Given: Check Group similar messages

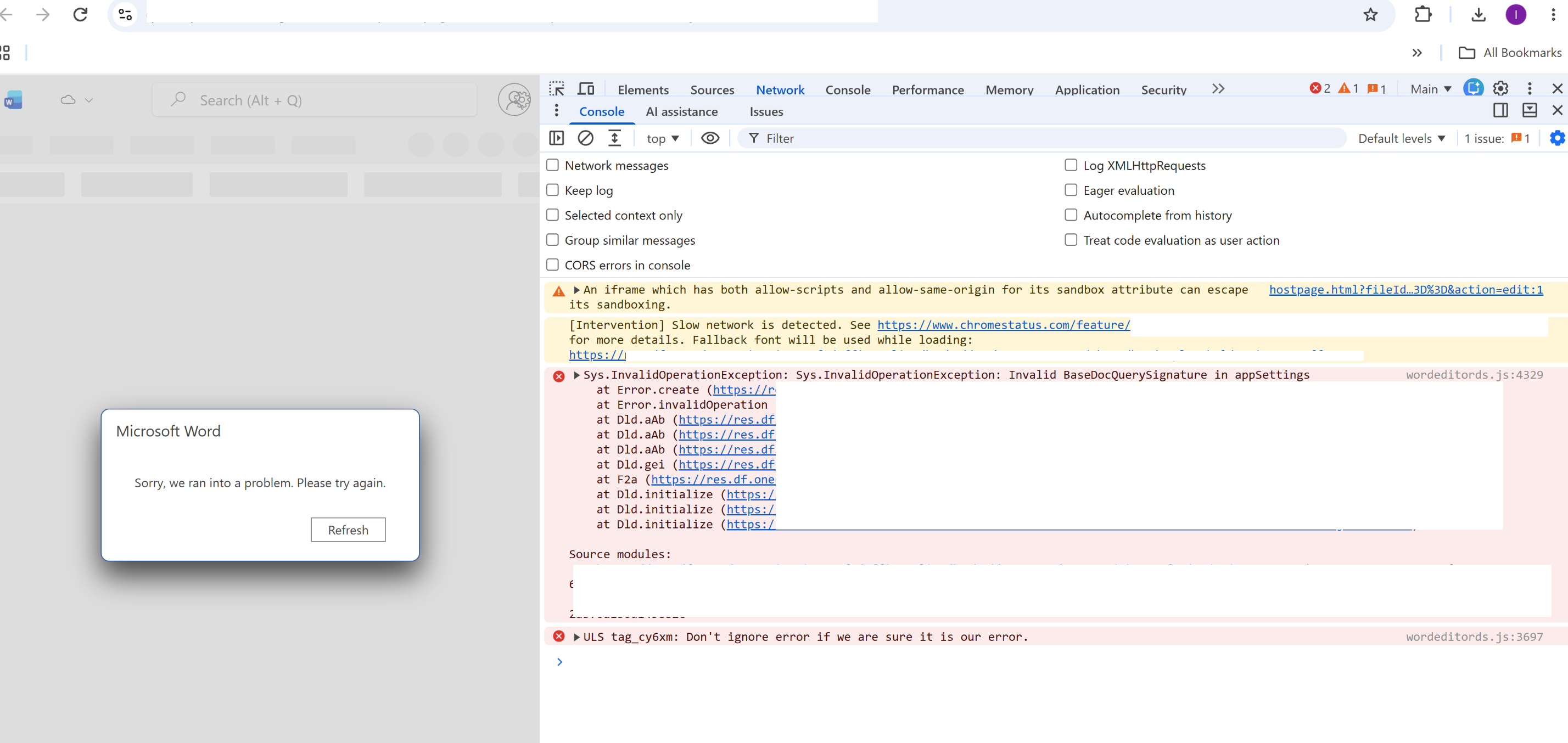Looking at the screenshot, I should (x=552, y=240).
